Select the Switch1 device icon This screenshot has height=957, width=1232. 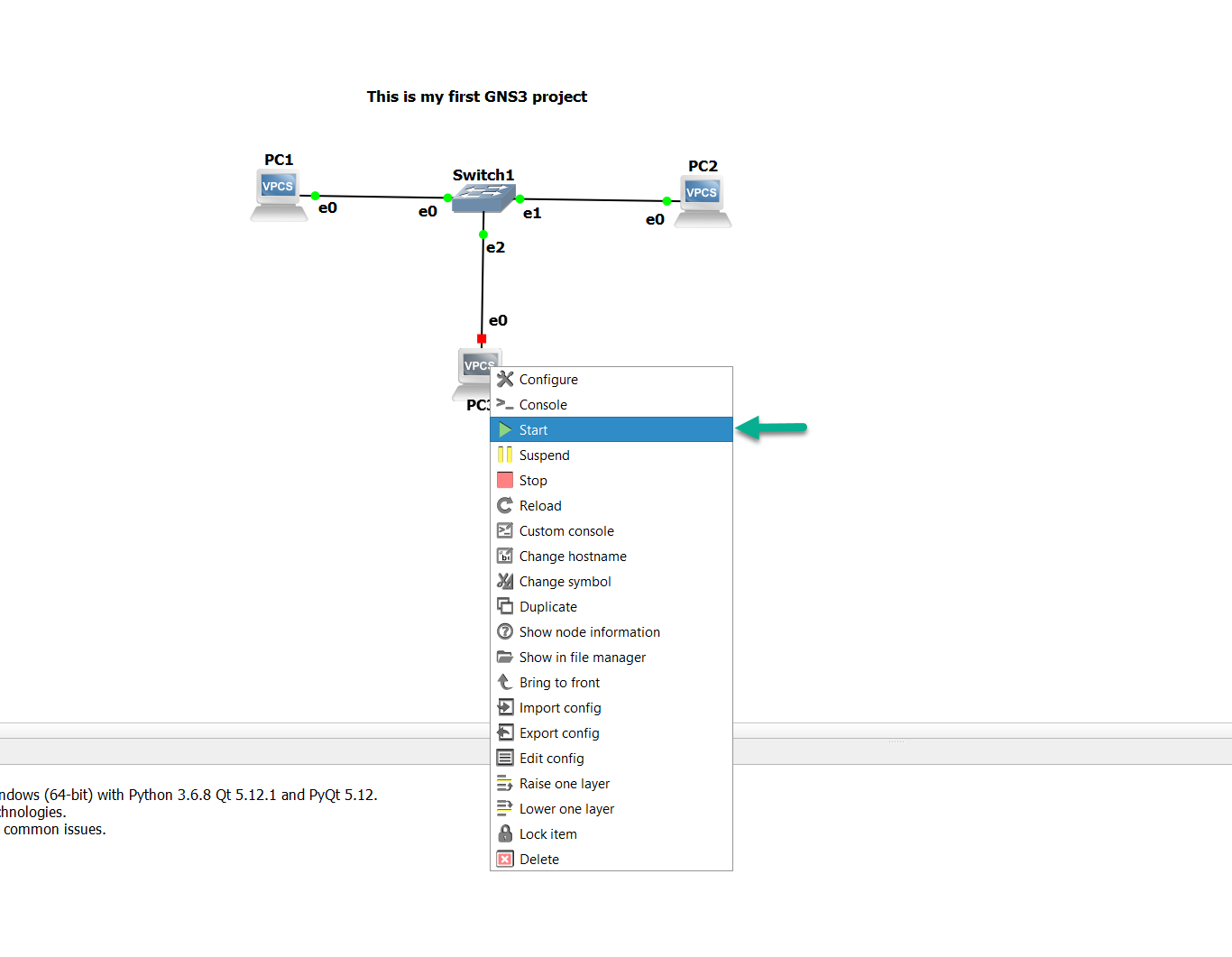click(483, 198)
